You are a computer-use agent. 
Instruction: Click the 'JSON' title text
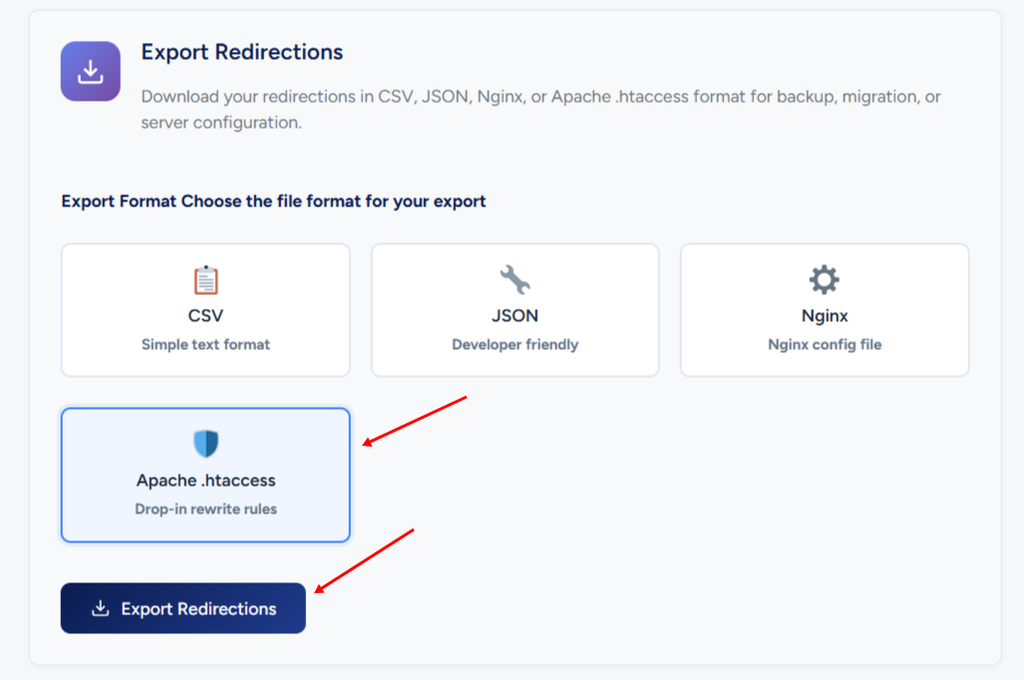pos(515,316)
